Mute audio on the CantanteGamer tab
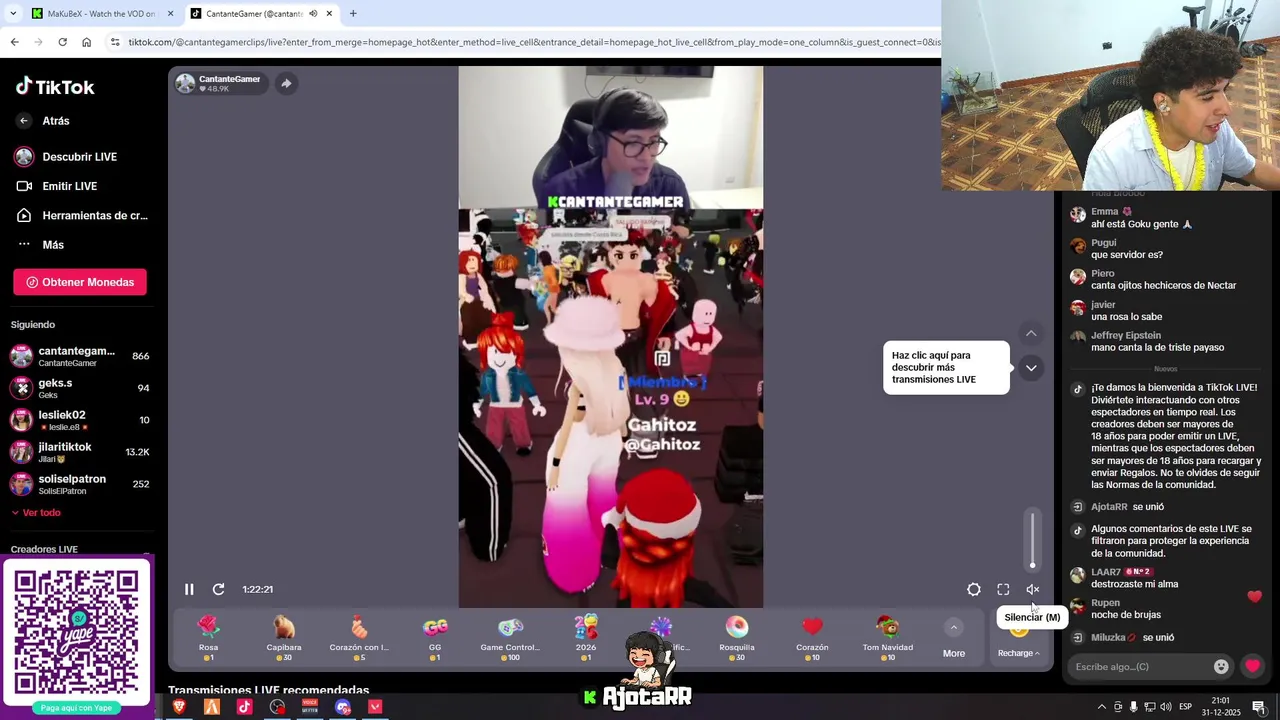 pyautogui.click(x=313, y=14)
